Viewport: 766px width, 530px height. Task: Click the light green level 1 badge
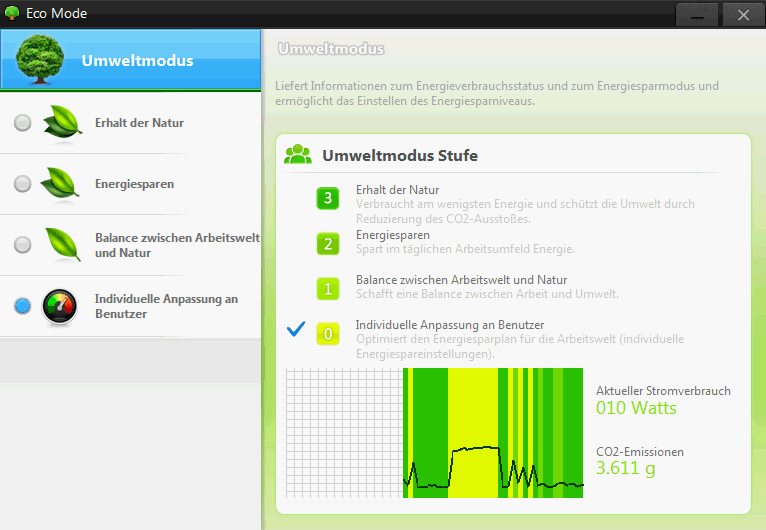328,288
